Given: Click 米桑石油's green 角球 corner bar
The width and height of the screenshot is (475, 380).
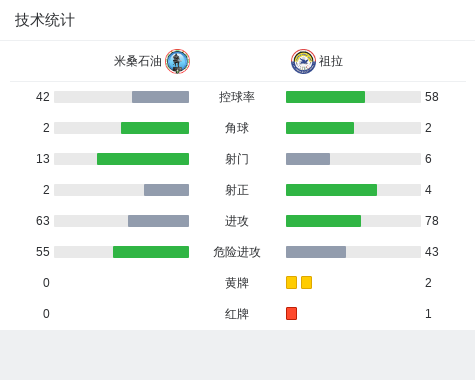Looking at the screenshot, I should click(x=155, y=128).
